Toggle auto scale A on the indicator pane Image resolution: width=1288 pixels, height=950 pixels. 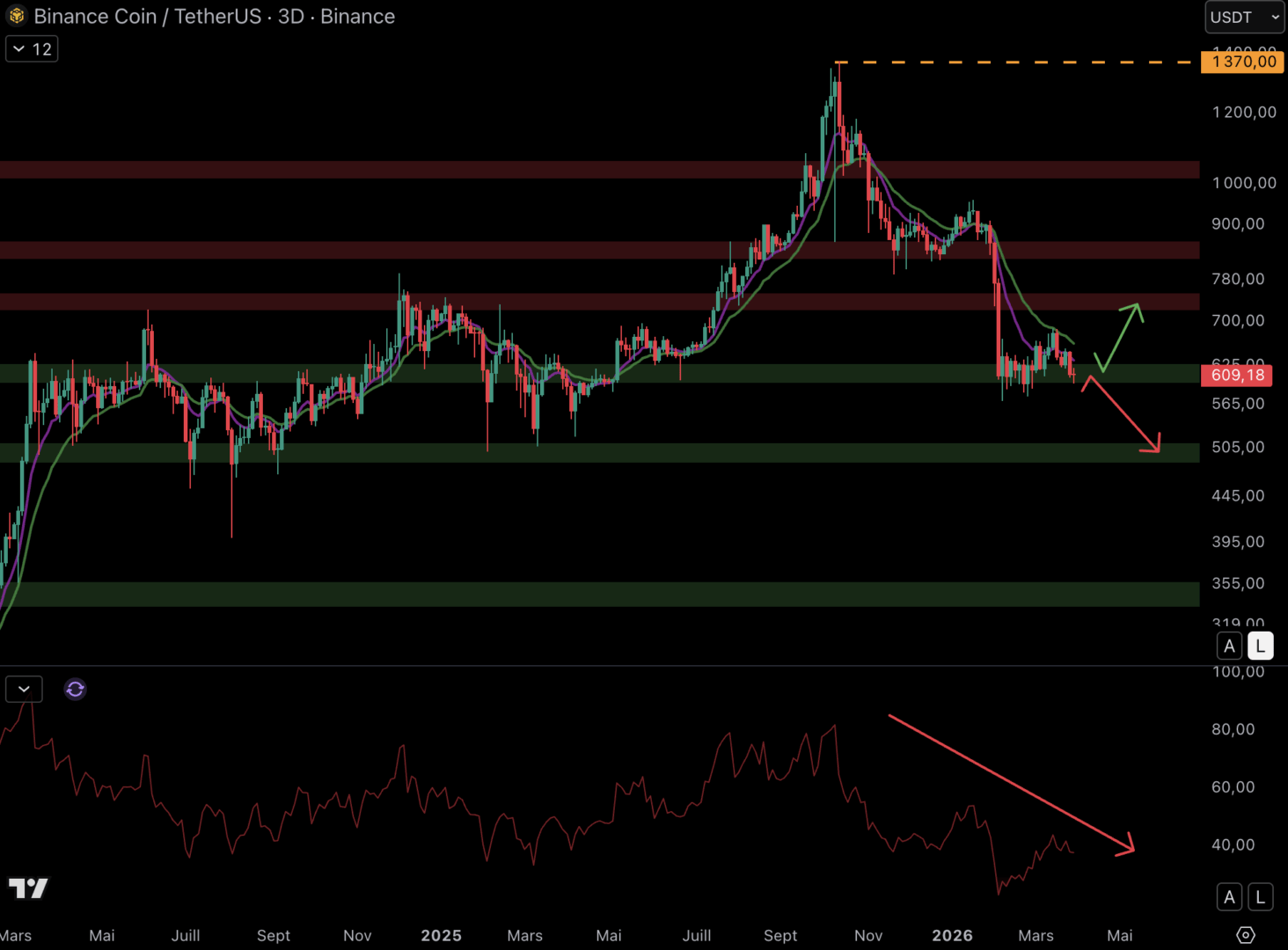point(1229,897)
